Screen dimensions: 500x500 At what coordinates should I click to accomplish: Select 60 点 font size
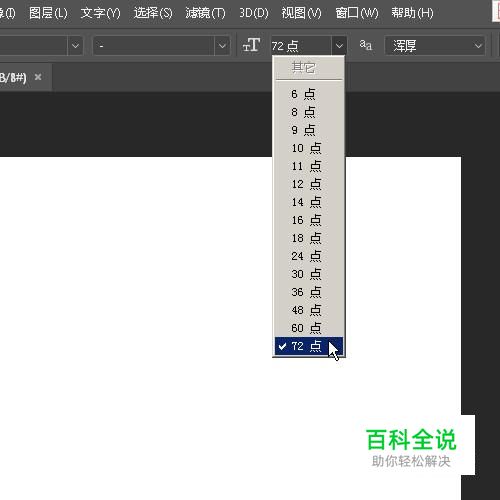point(309,328)
